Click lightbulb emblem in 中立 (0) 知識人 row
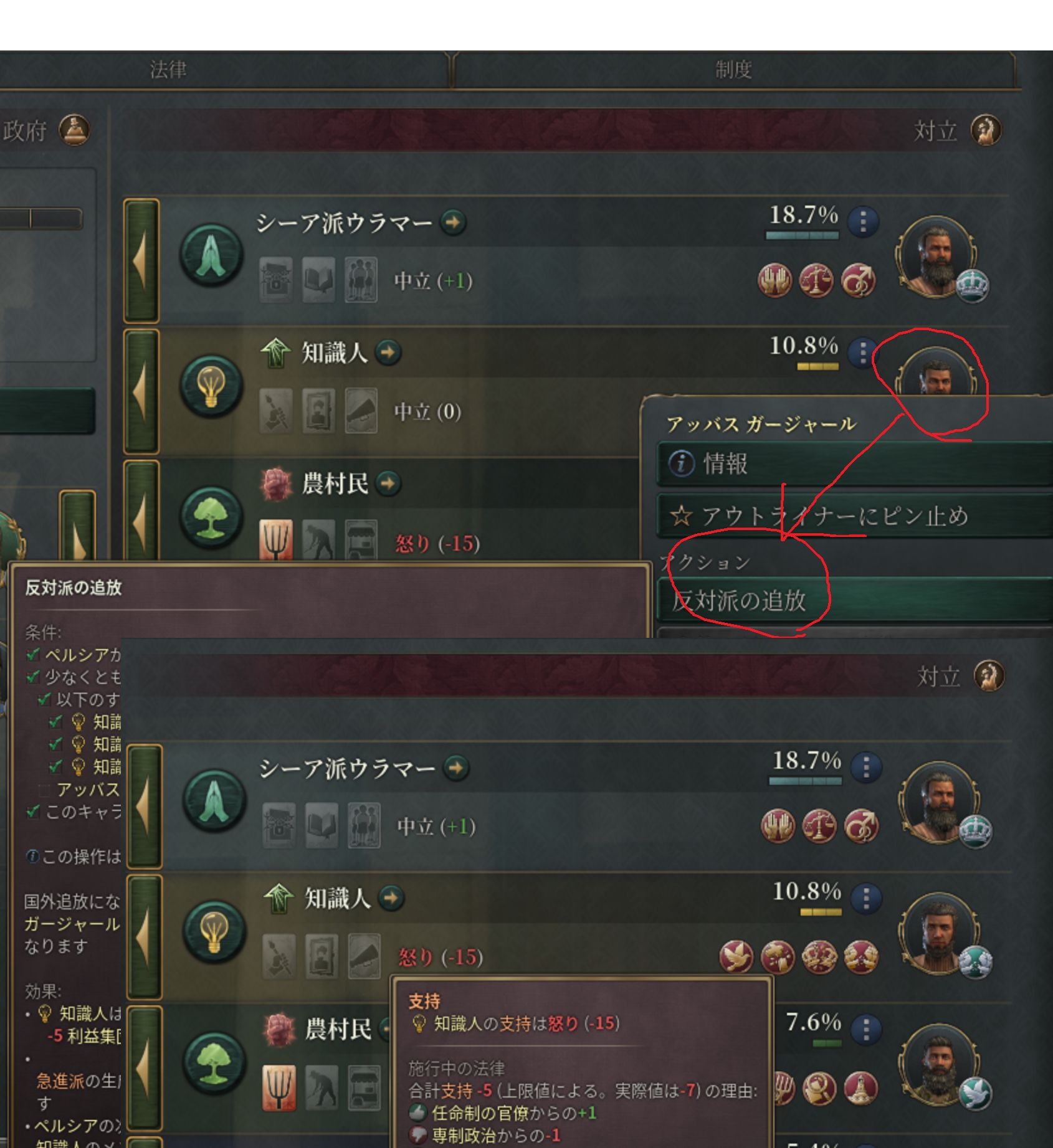The height and width of the screenshot is (1148, 1053). tap(211, 385)
